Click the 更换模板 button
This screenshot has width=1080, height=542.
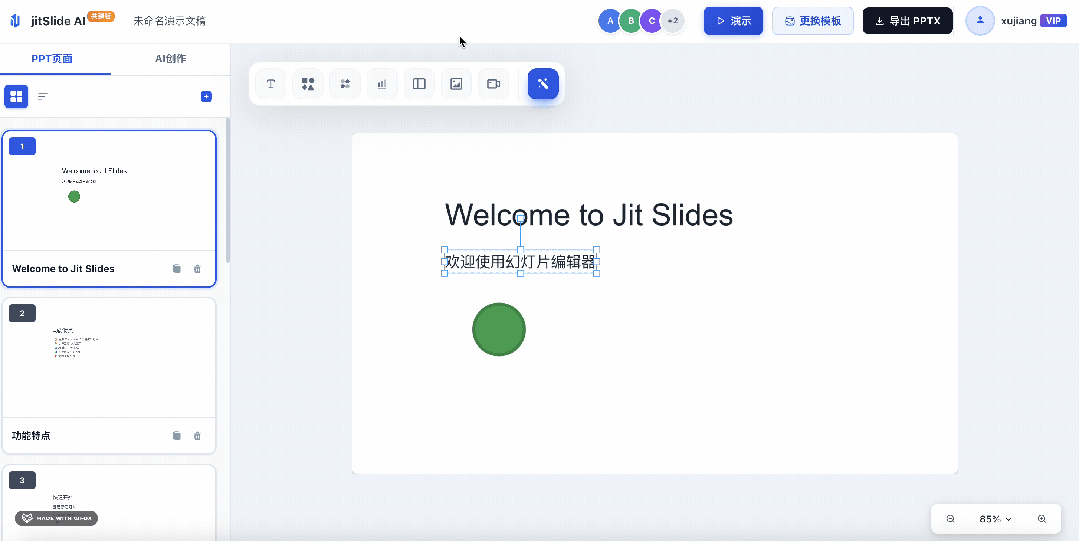click(813, 21)
